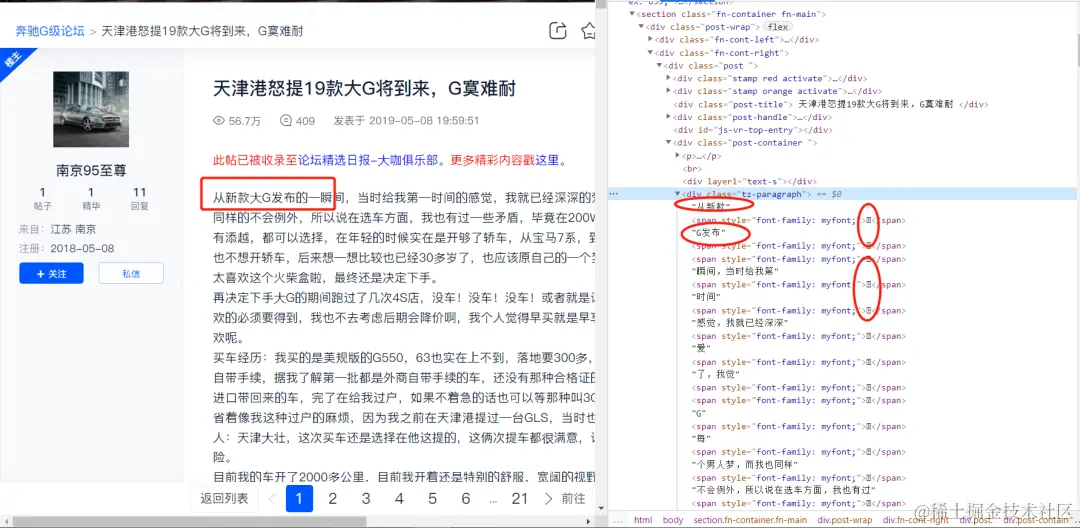Expand the stamp red activate div
Screen dimensions: 1080x528
tap(668, 78)
